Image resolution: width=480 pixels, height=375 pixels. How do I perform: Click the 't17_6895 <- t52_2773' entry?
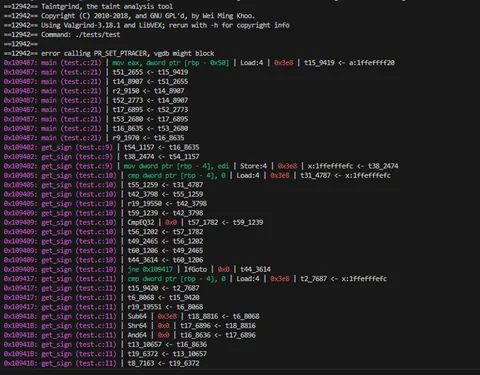pos(150,110)
